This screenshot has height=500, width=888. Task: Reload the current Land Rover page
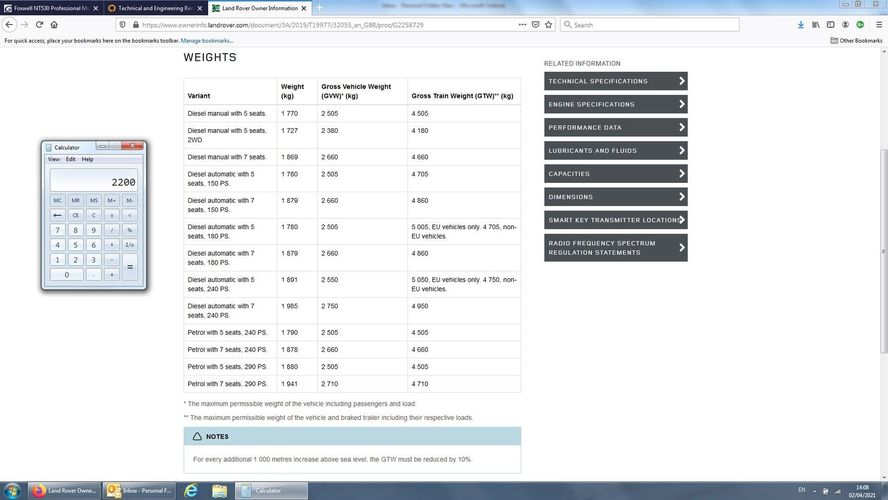coord(39,24)
